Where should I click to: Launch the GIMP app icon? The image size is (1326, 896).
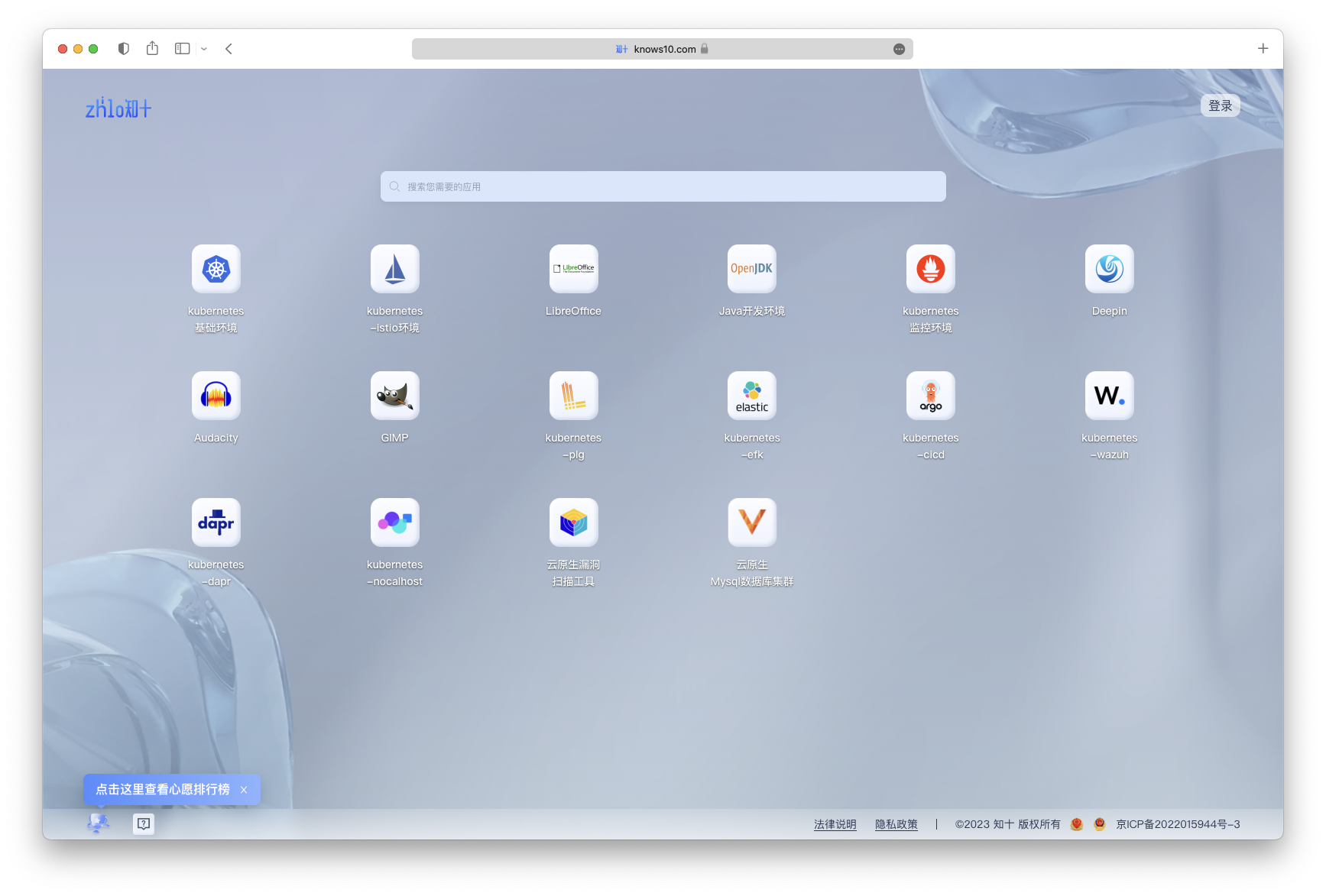coord(395,396)
